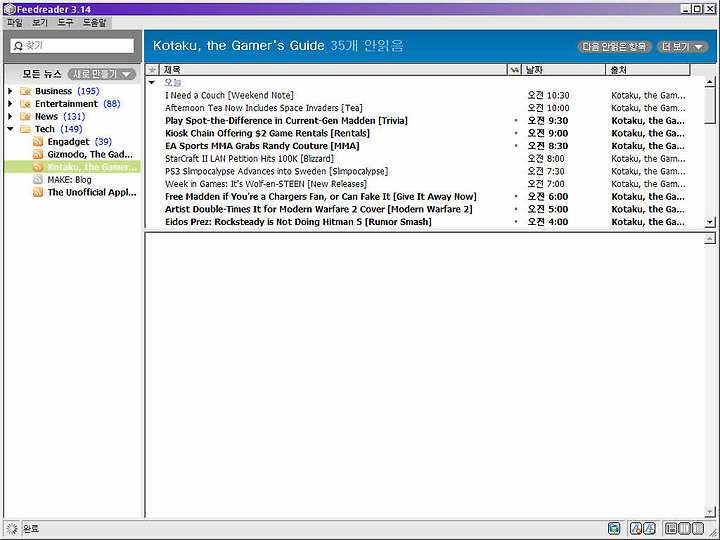Open the 더 보기 dropdown
Viewport: 720px width, 540px height.
(x=682, y=46)
